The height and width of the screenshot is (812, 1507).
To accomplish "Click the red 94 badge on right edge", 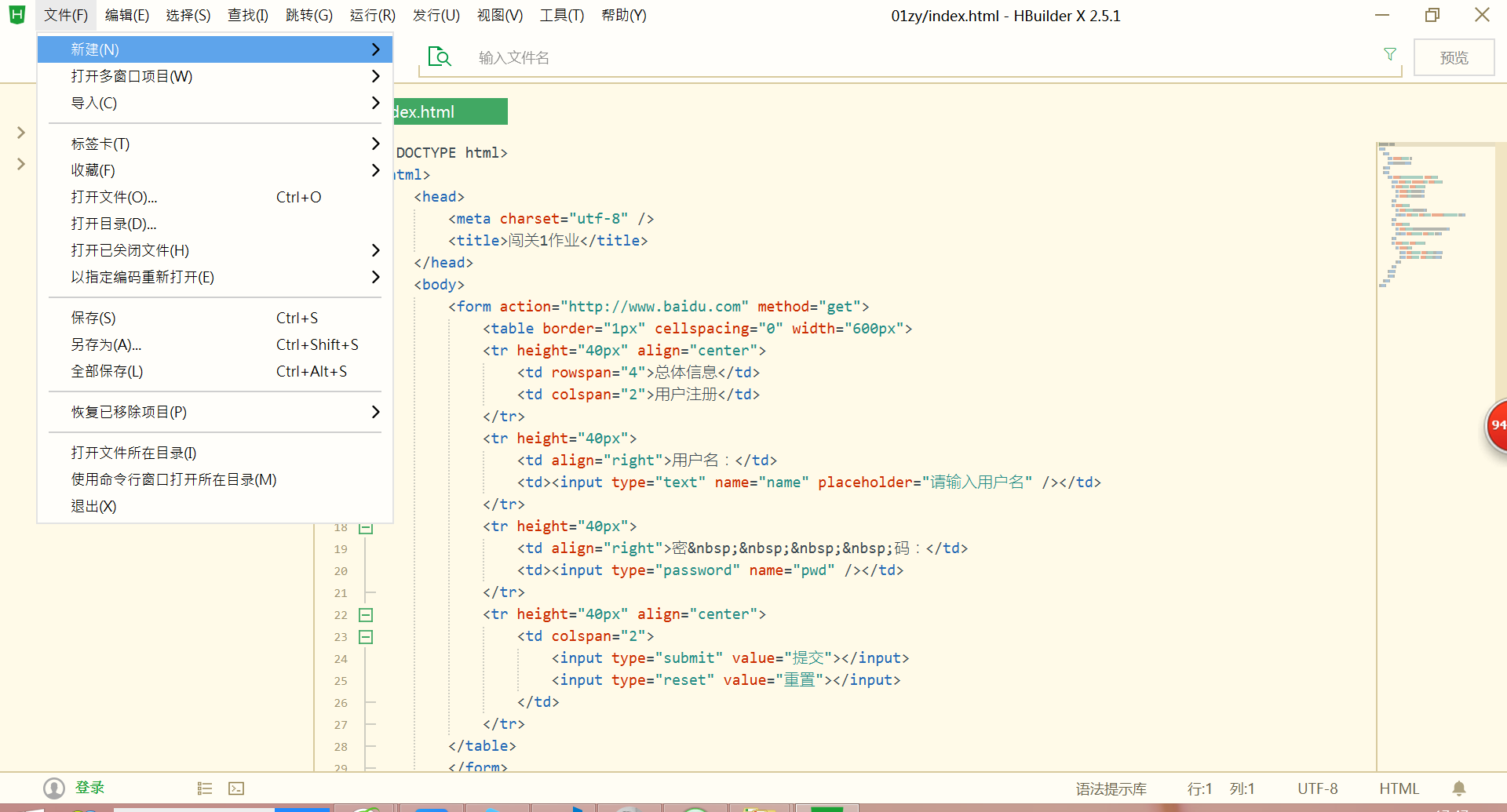I will (x=1498, y=426).
